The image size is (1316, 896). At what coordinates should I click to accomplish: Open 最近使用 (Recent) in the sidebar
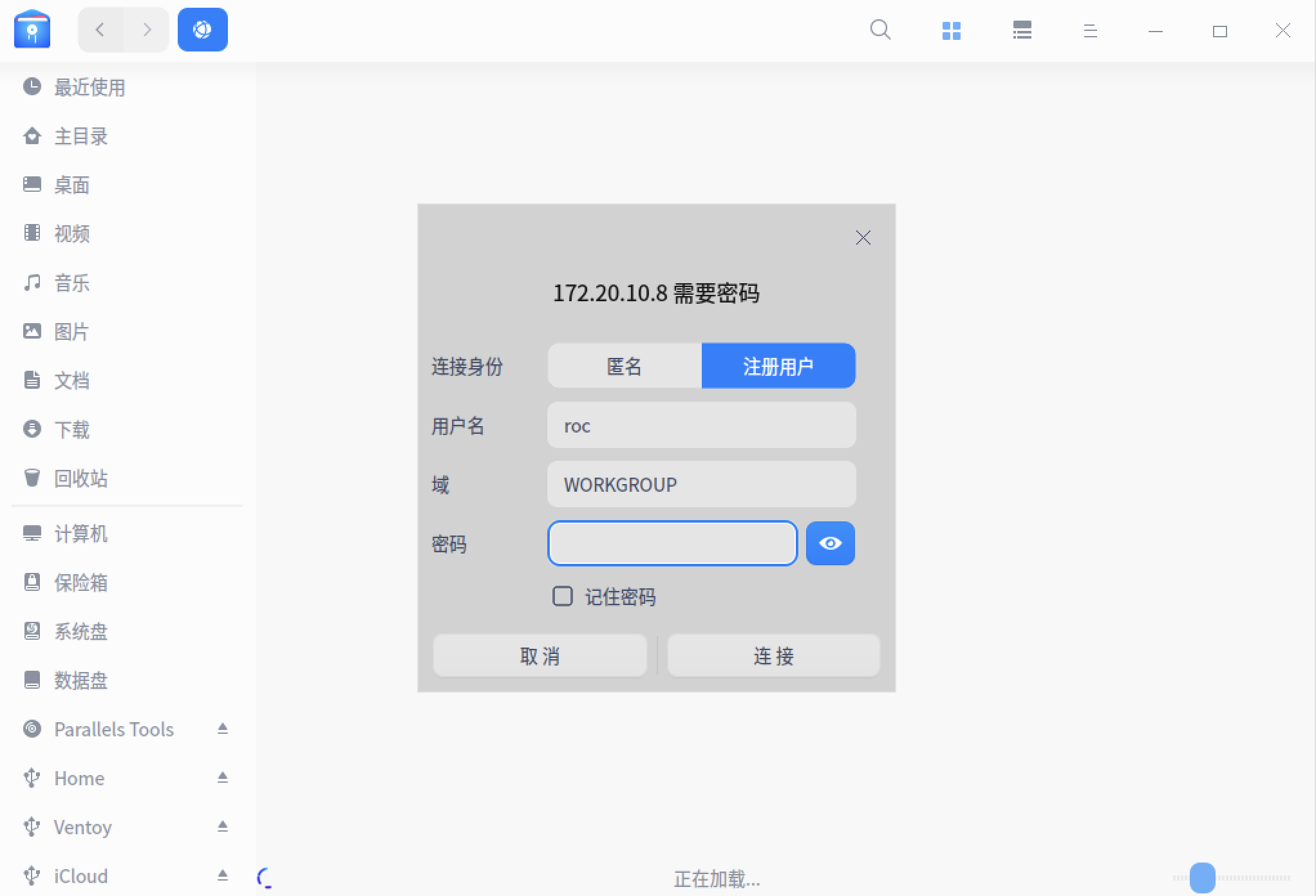tap(89, 88)
